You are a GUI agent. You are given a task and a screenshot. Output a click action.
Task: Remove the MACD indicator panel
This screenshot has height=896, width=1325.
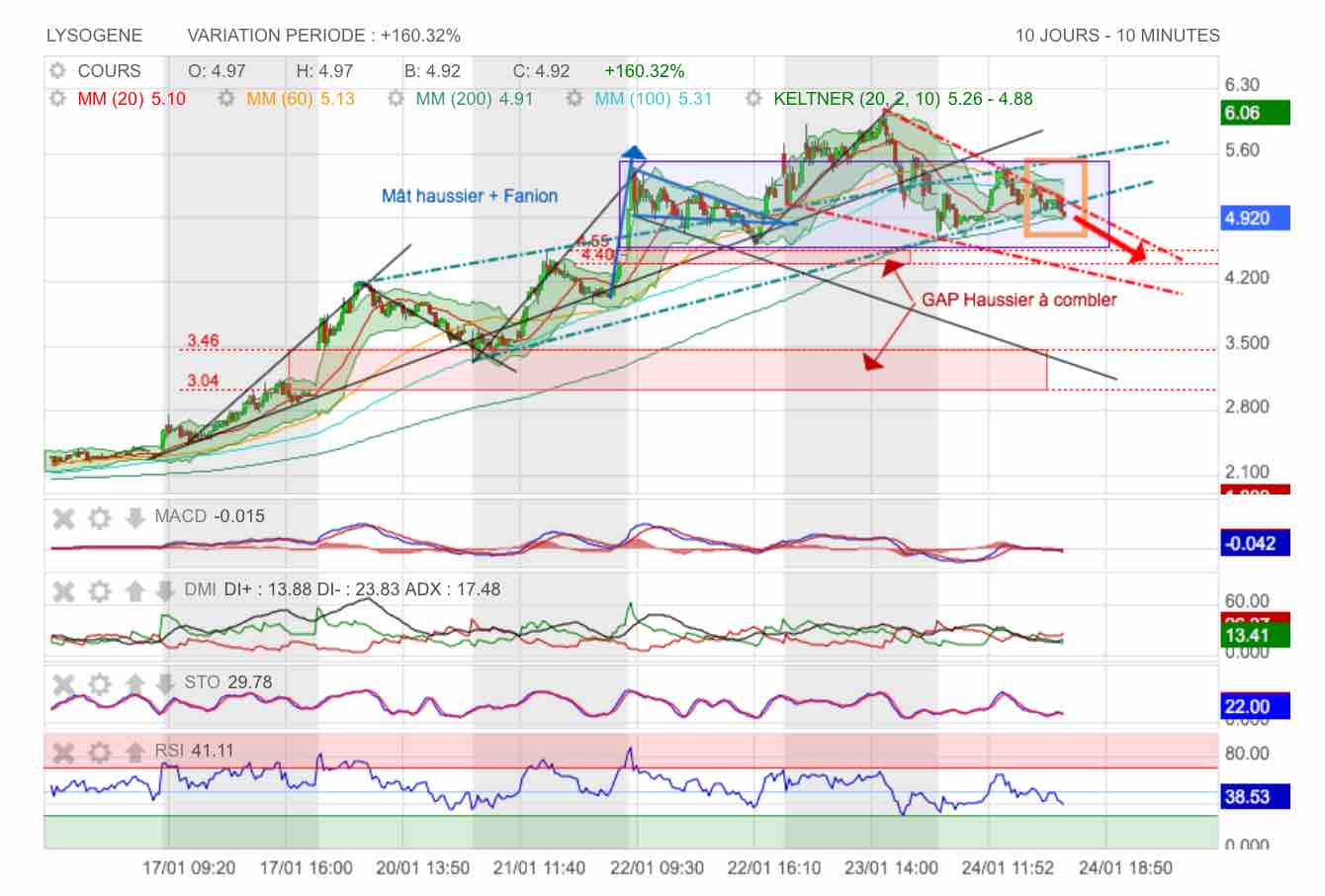coord(63,517)
